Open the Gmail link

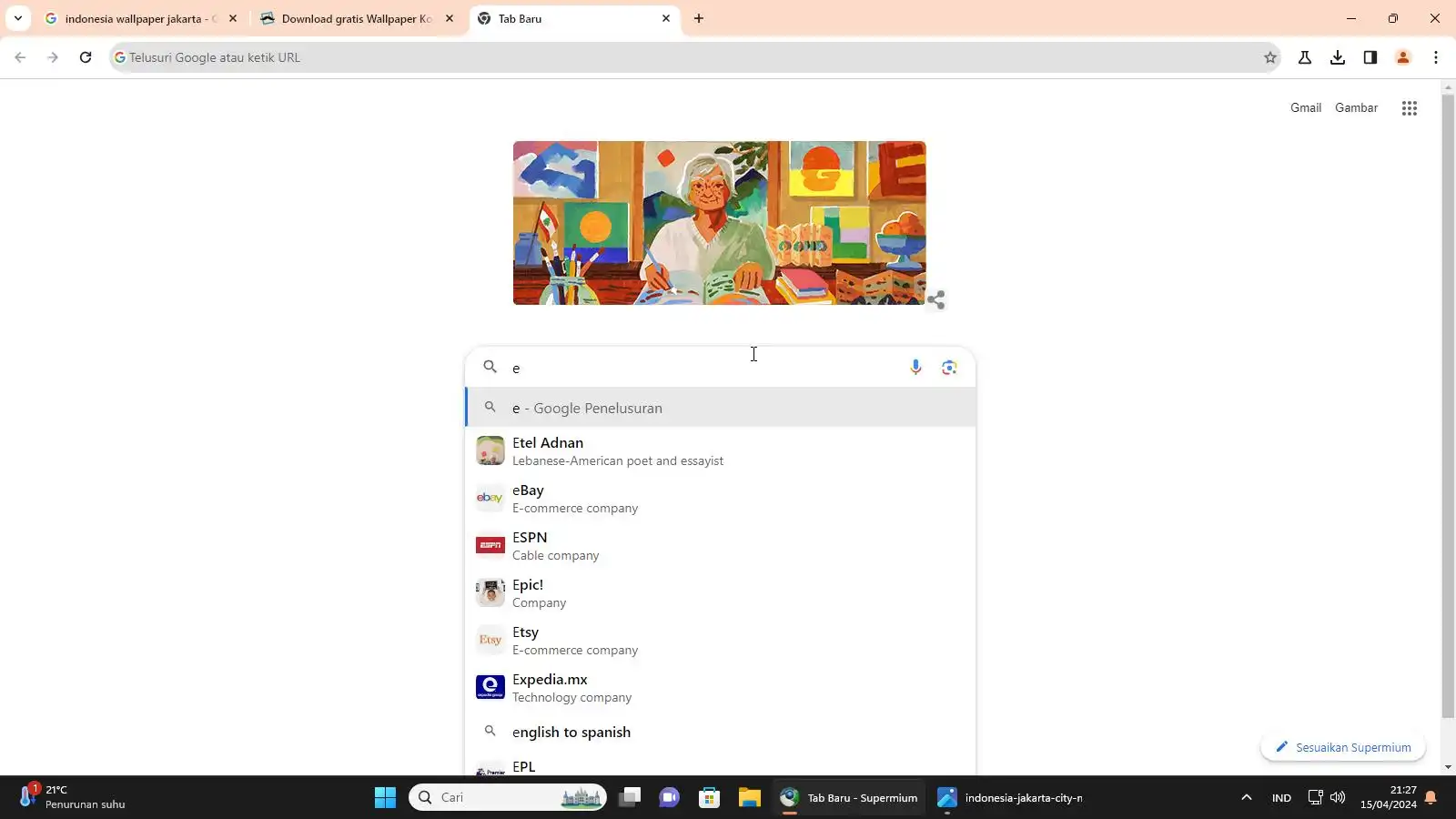1306,107
